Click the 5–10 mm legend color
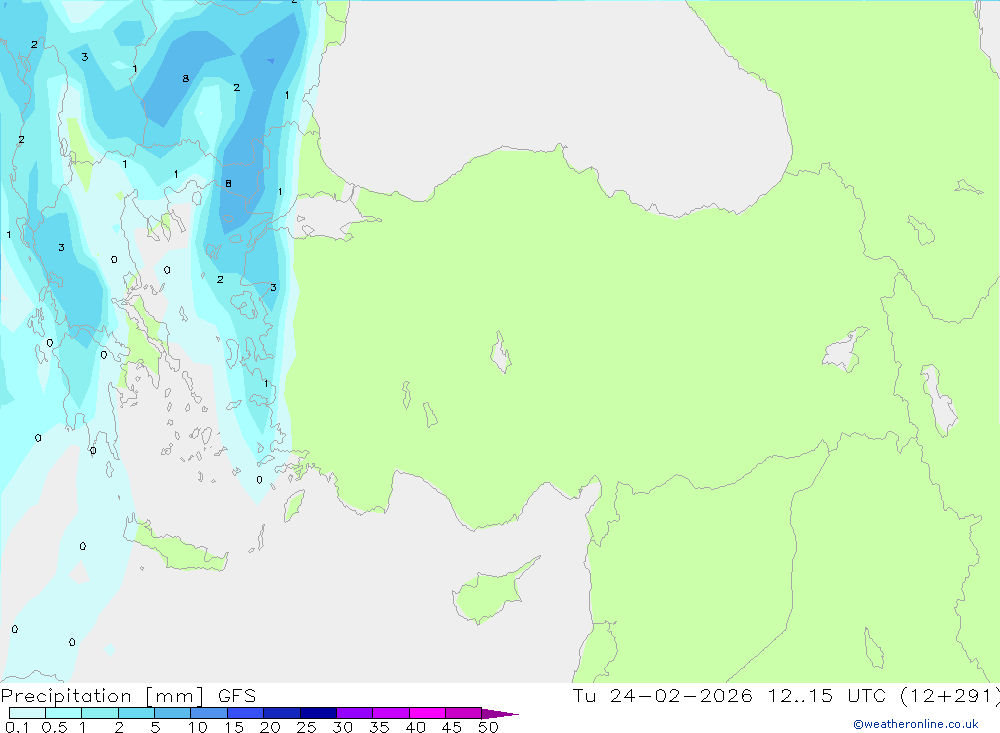The width and height of the screenshot is (1000, 733). (x=172, y=713)
